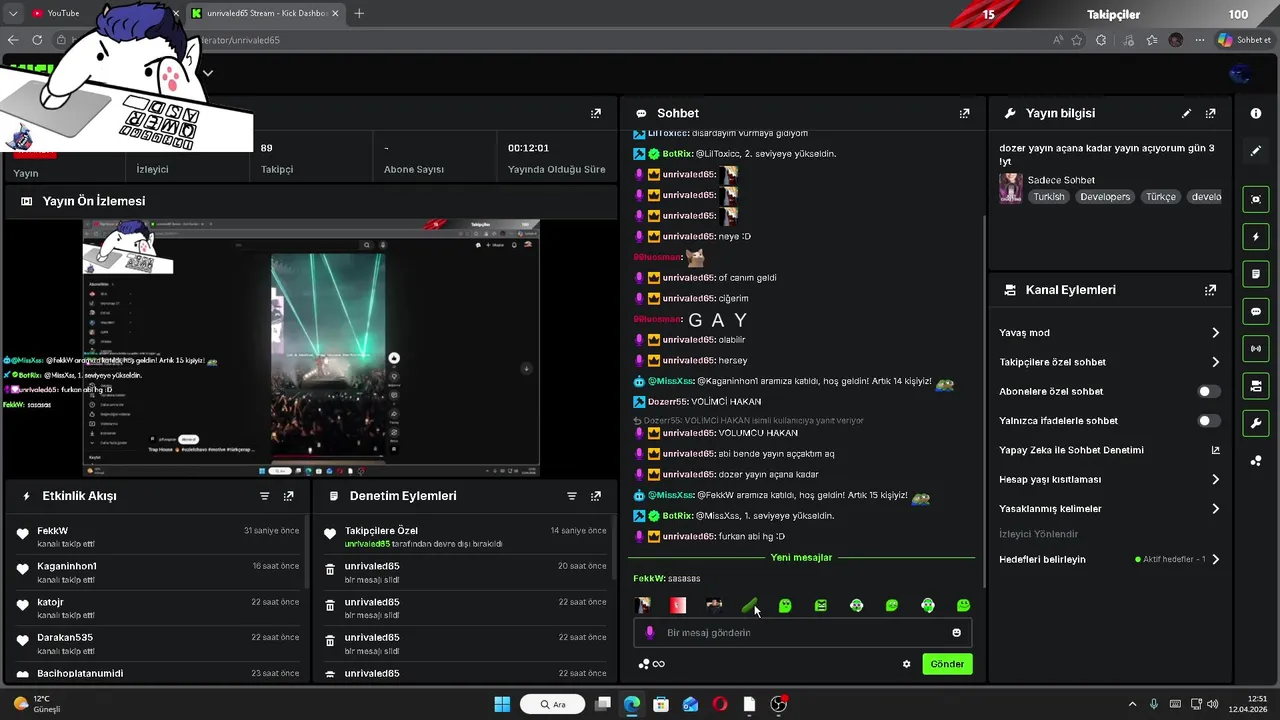1280x720 pixels.
Task: Send the chat message with Gönder
Action: [947, 664]
